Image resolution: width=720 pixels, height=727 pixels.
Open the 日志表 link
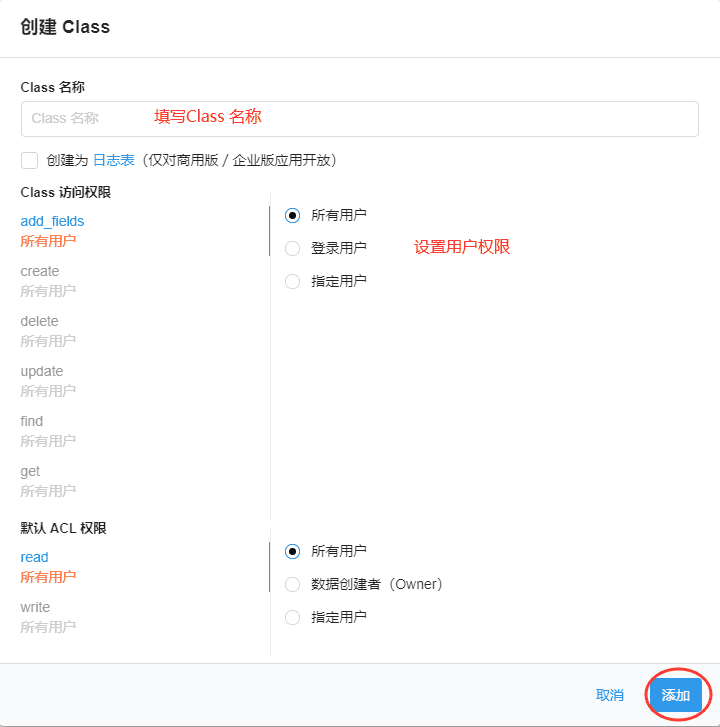click(x=113, y=160)
